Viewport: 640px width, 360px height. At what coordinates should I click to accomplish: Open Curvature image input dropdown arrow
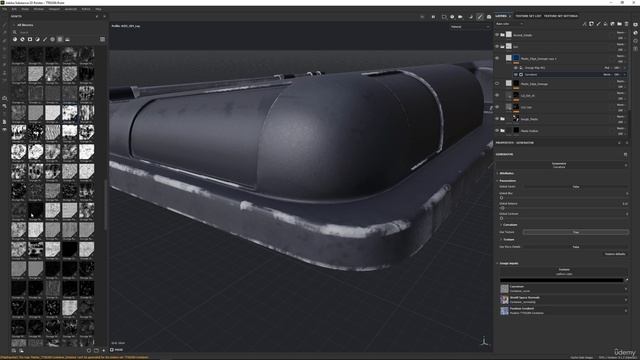click(626, 289)
